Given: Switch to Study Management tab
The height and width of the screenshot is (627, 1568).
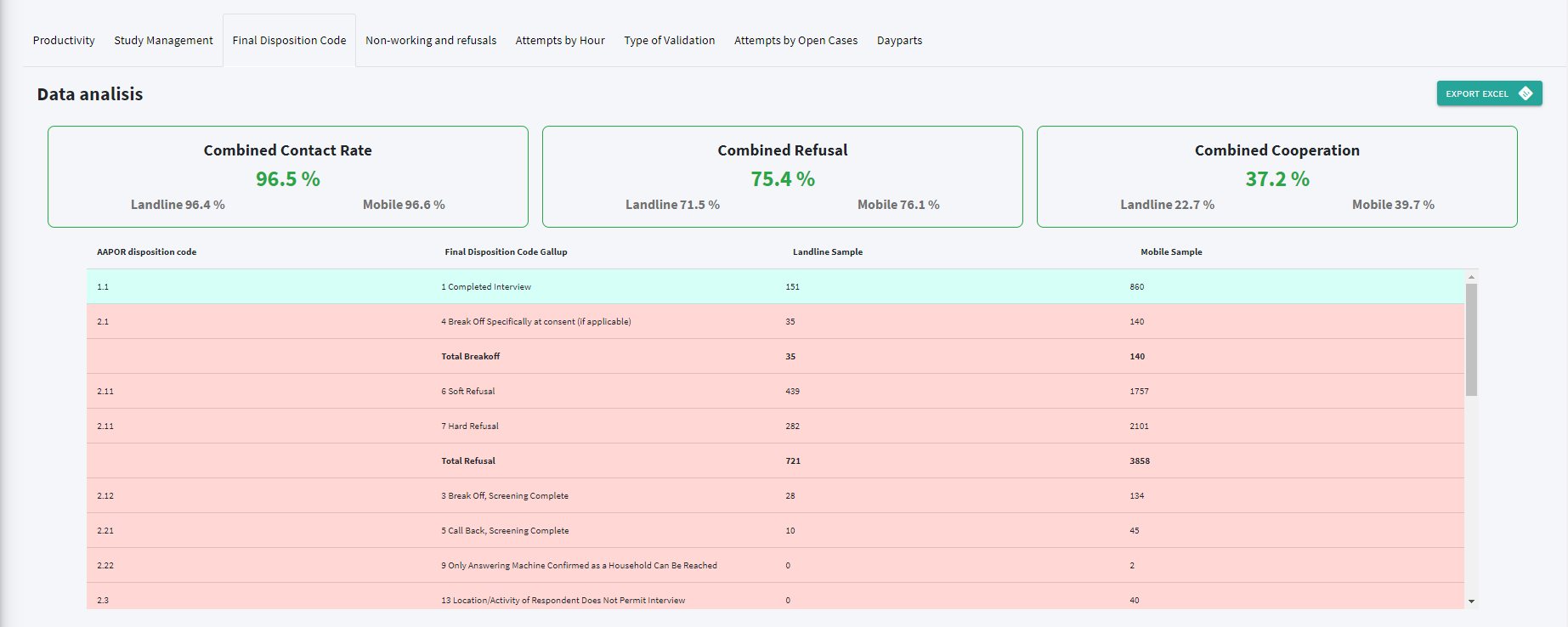Looking at the screenshot, I should pyautogui.click(x=163, y=40).
